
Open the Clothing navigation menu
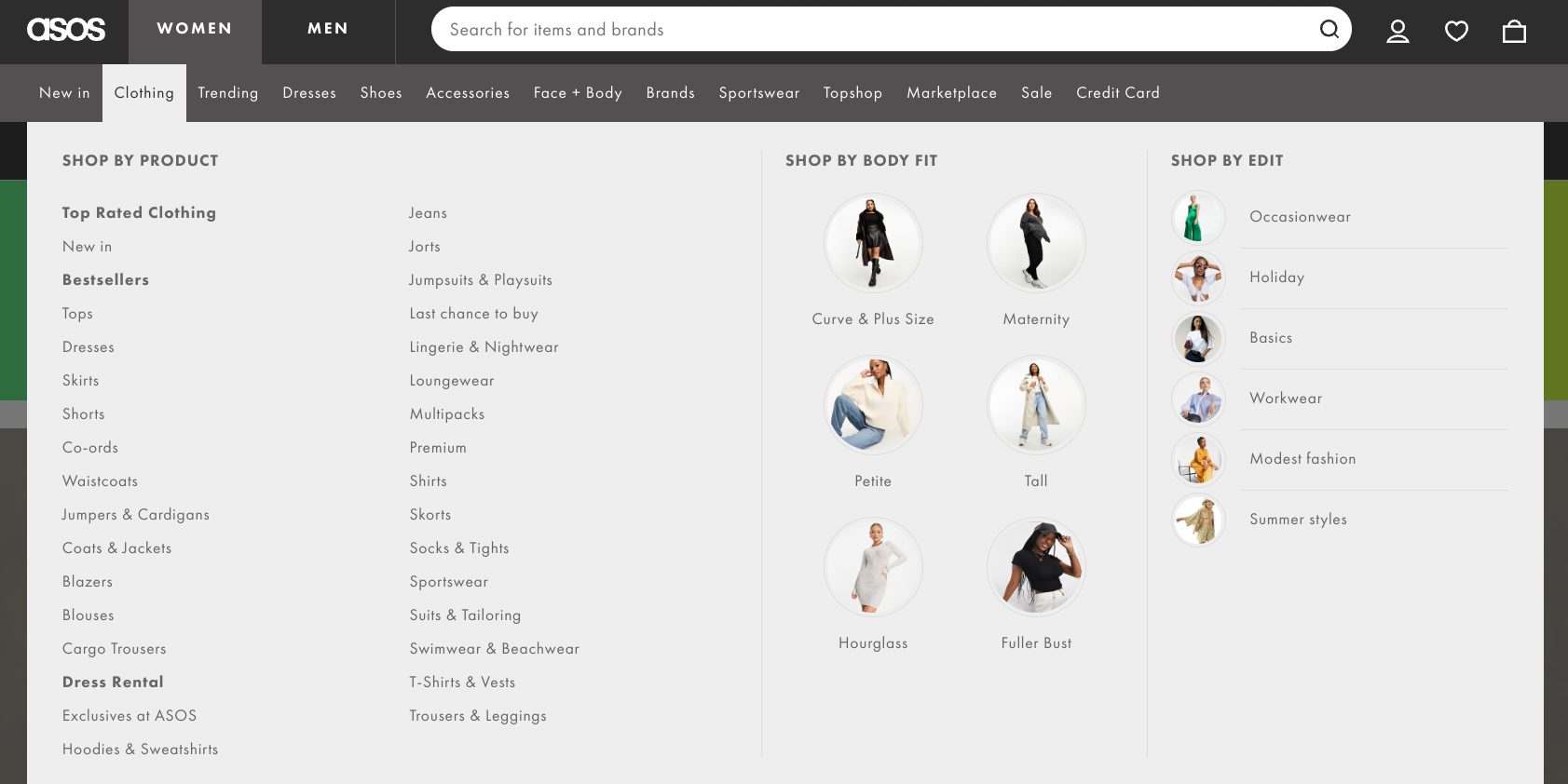144,93
